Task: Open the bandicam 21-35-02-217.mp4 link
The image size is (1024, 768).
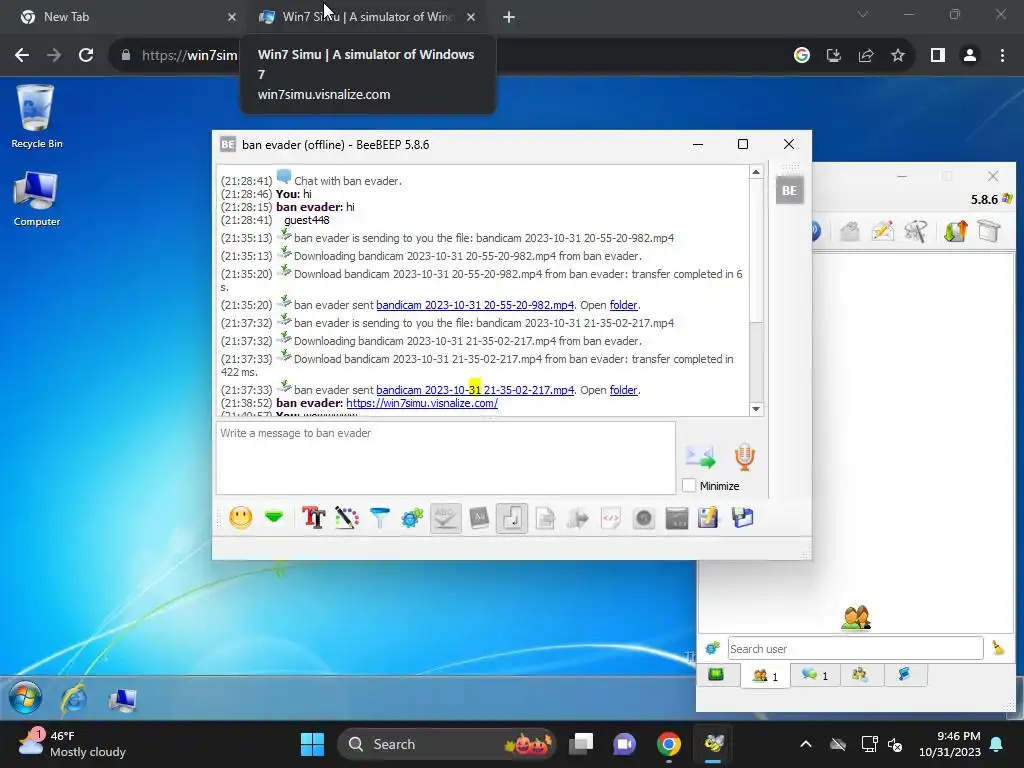Action: pyautogui.click(x=475, y=390)
